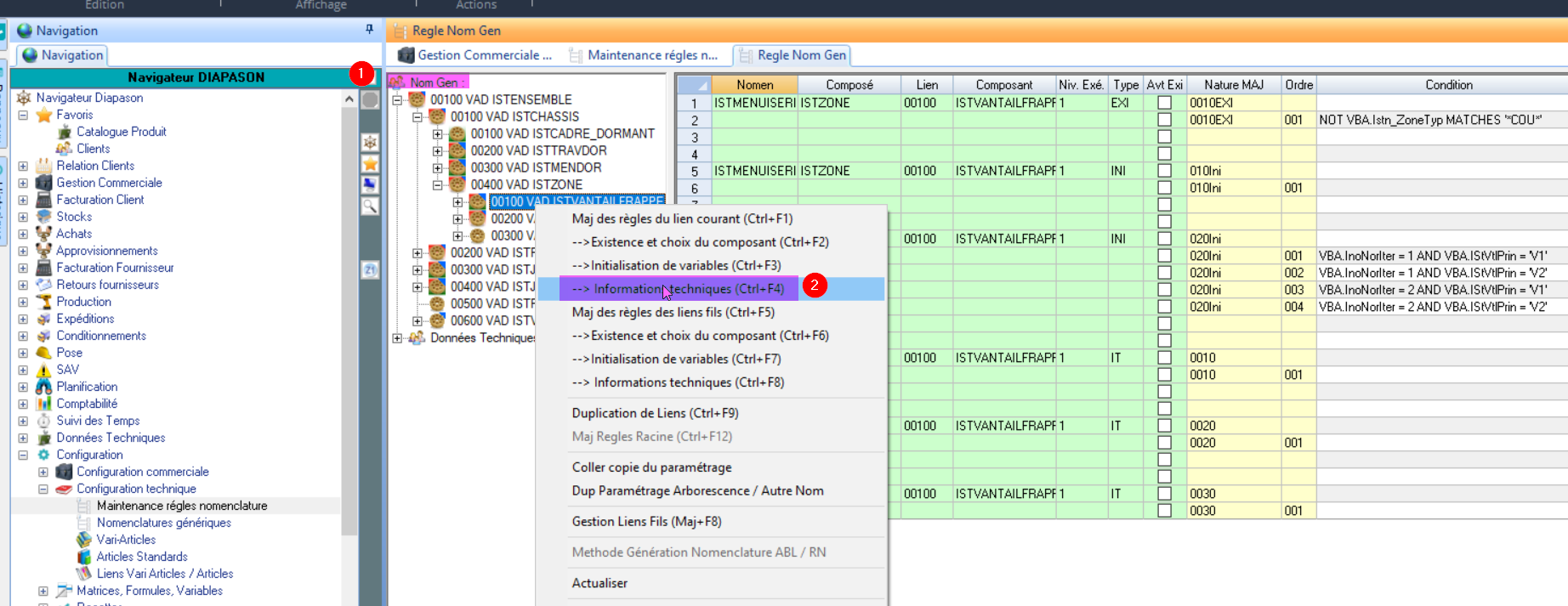Click the Z1 icon in the vertical toolbar
This screenshot has height=606, width=1568.
tap(371, 269)
